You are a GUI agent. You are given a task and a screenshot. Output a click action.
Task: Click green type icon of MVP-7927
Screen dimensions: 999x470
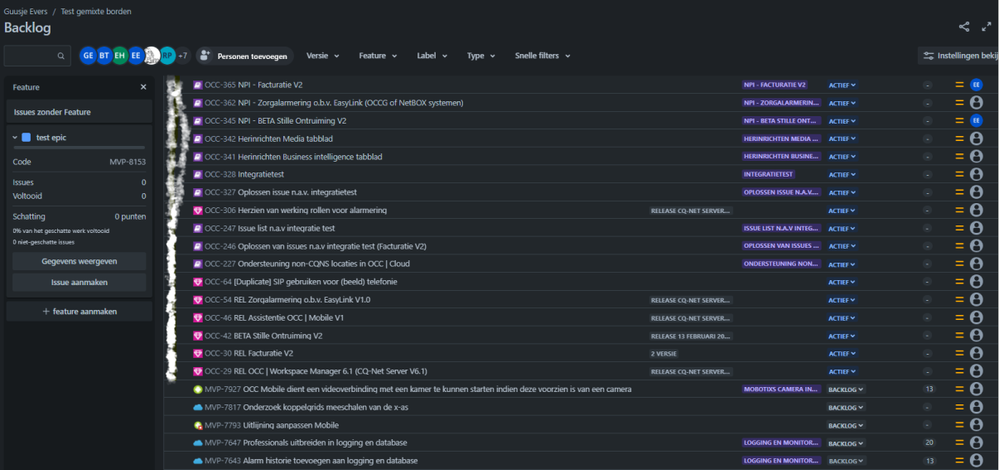(x=198, y=389)
